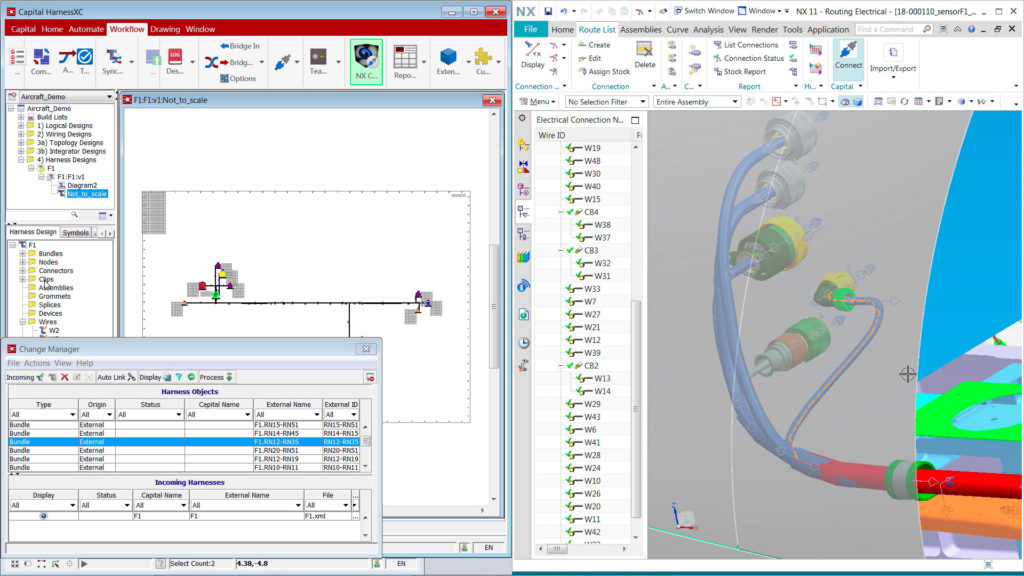Click the green refresh circle icon in Change Manager
Image resolution: width=1024 pixels, height=576 pixels.
click(191, 377)
